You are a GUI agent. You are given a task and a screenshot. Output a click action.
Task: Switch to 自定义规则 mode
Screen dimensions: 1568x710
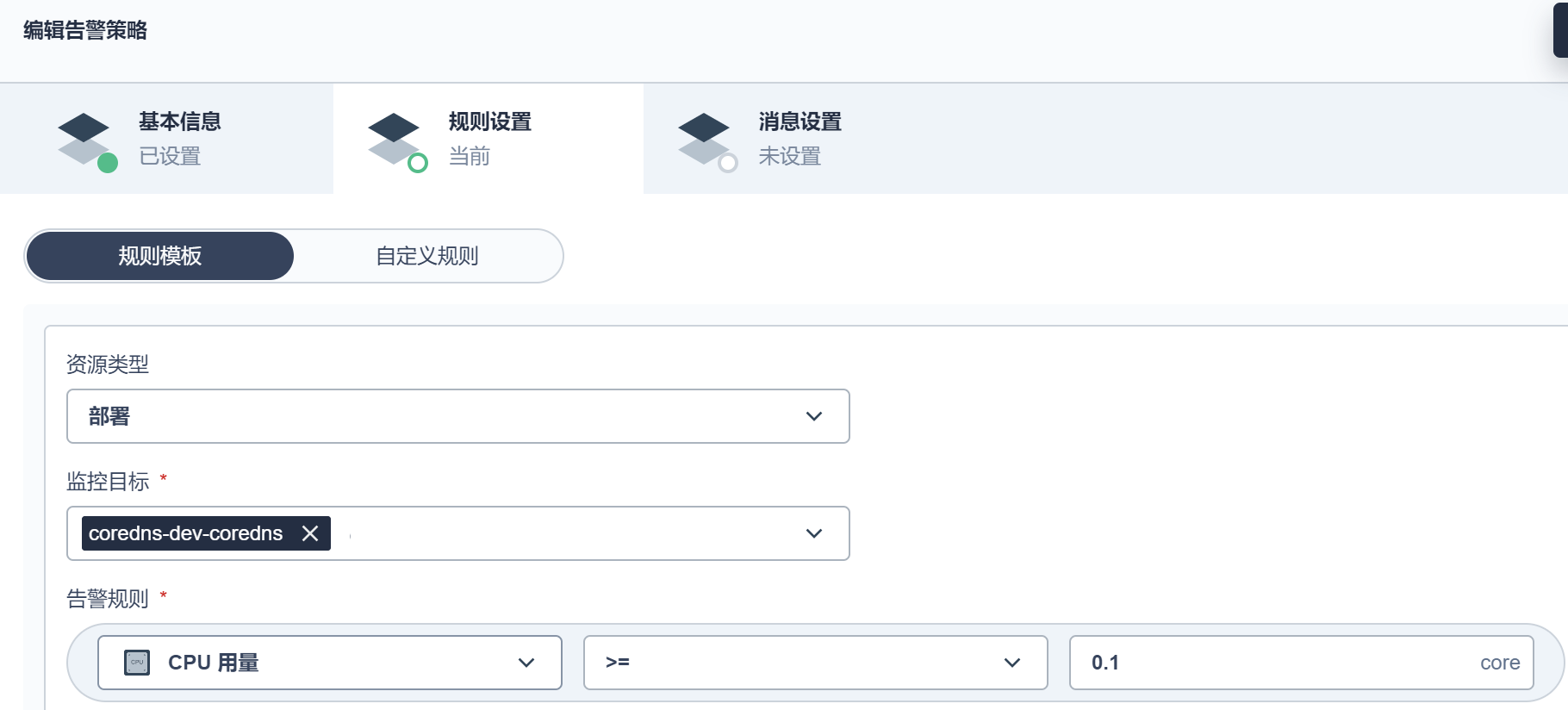(x=427, y=256)
